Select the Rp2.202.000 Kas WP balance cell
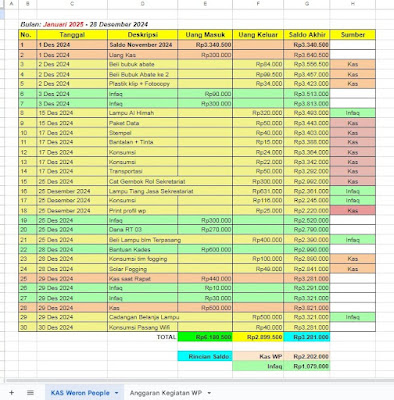The height and width of the screenshot is (400, 394). point(307,356)
